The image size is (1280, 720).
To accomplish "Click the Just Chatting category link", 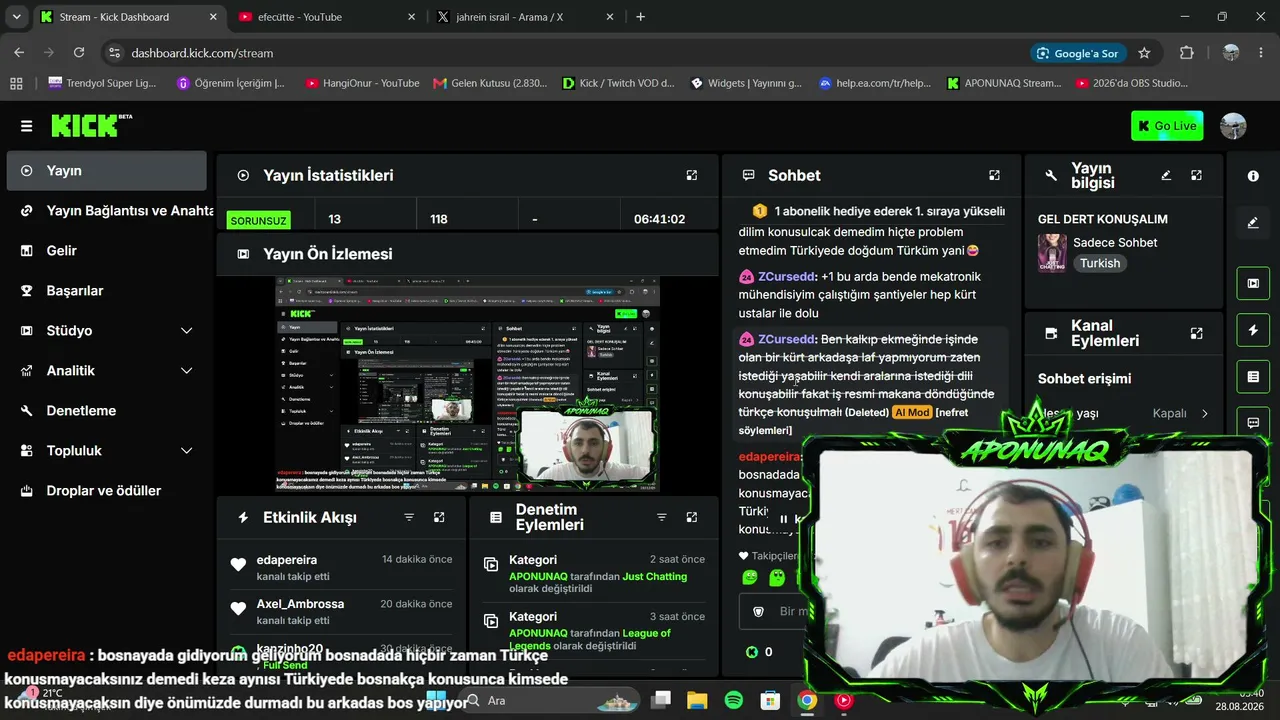I will (655, 576).
